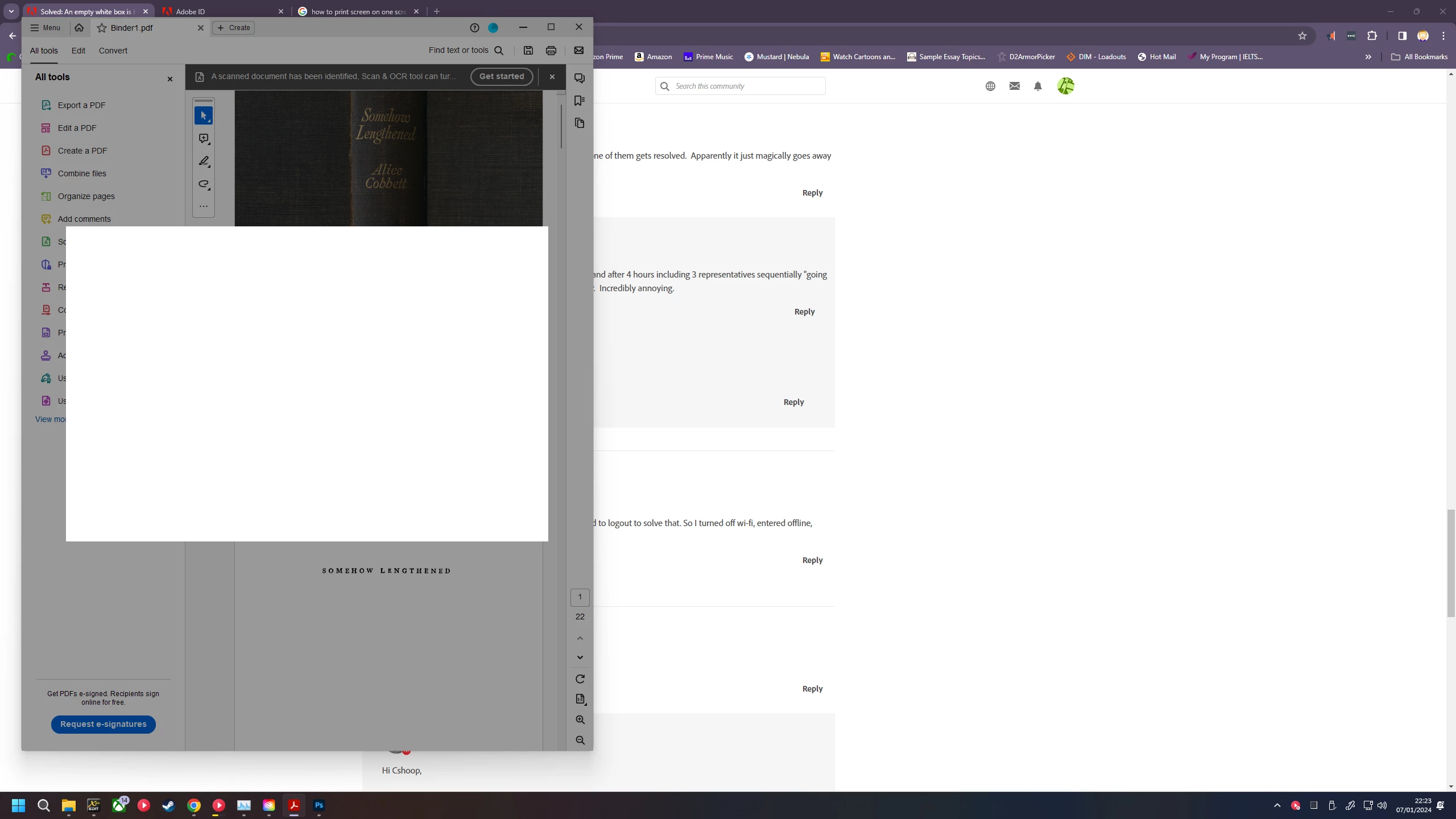
Task: Click the Save file icon
Action: (x=528, y=51)
